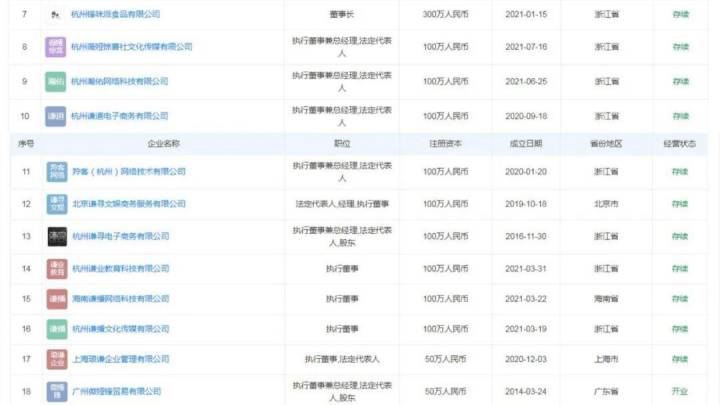Open the 文化传媒 company link in row 16
Screen dimensions: 720x405
[121, 329]
